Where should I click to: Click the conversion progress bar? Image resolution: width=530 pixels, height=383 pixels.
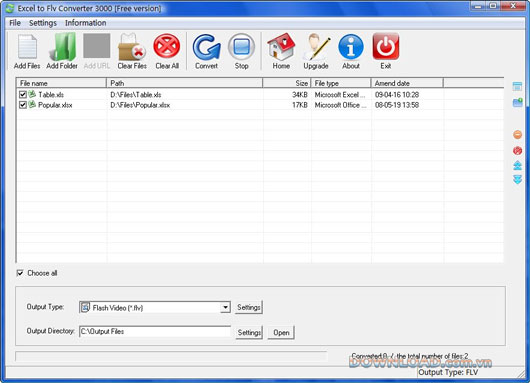[x=171, y=356]
